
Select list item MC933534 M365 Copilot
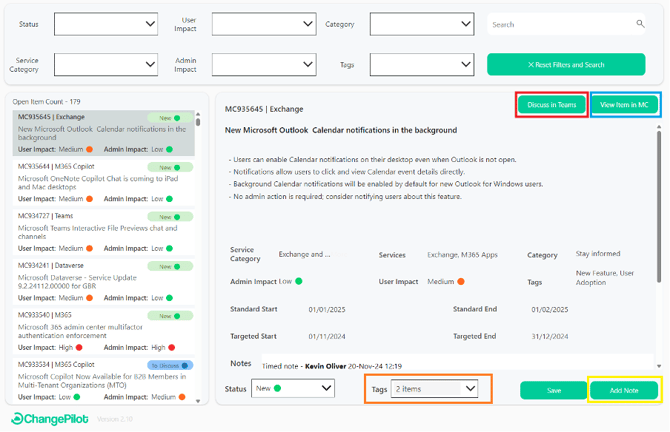click(103, 380)
